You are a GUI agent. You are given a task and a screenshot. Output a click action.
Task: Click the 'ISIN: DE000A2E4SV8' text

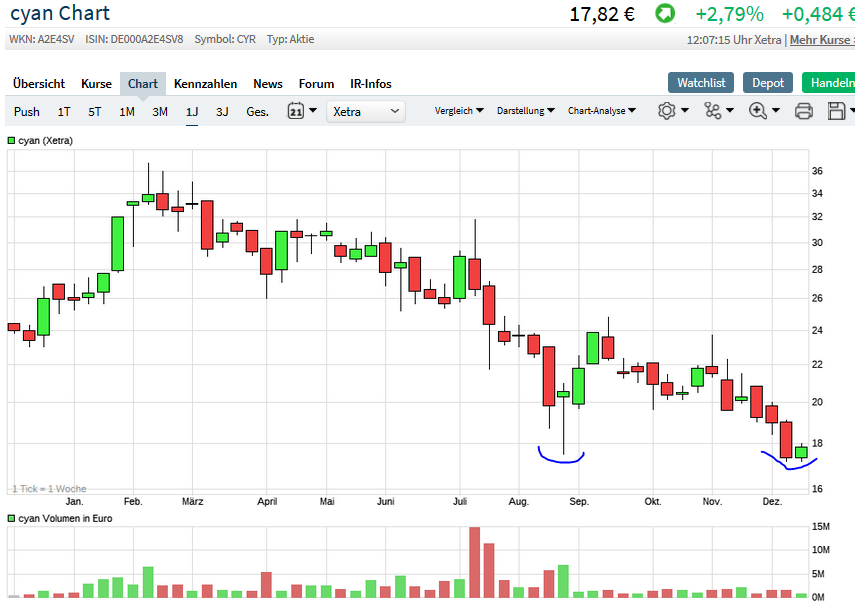[134, 39]
